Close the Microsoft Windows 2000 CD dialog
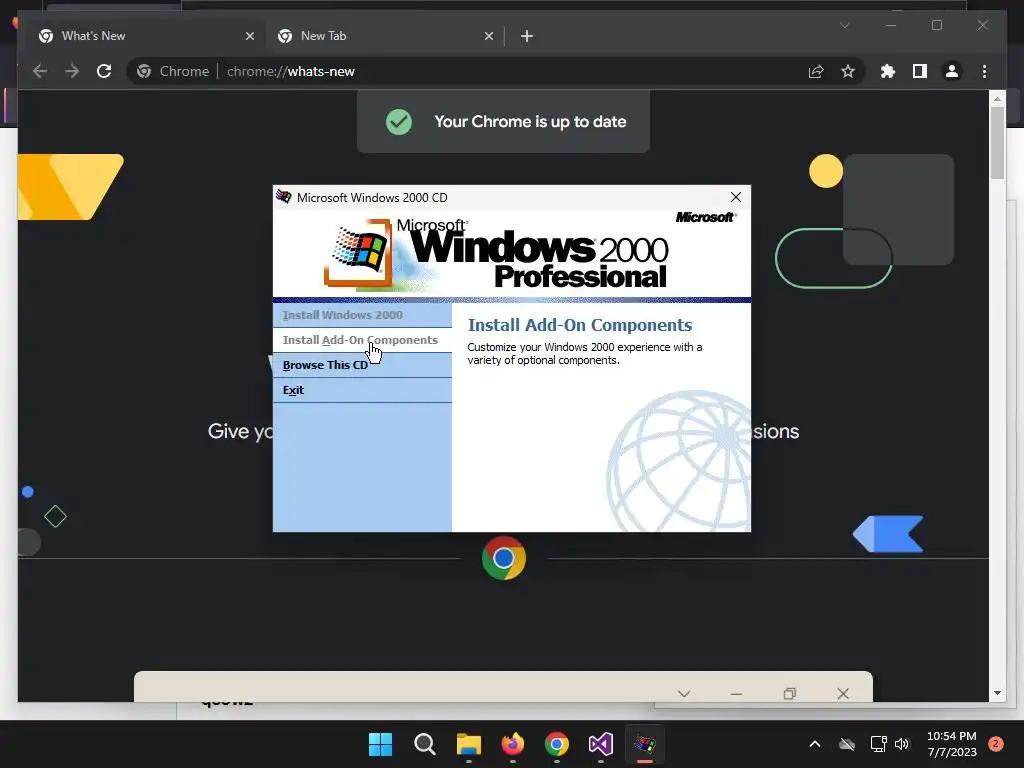 coord(735,197)
